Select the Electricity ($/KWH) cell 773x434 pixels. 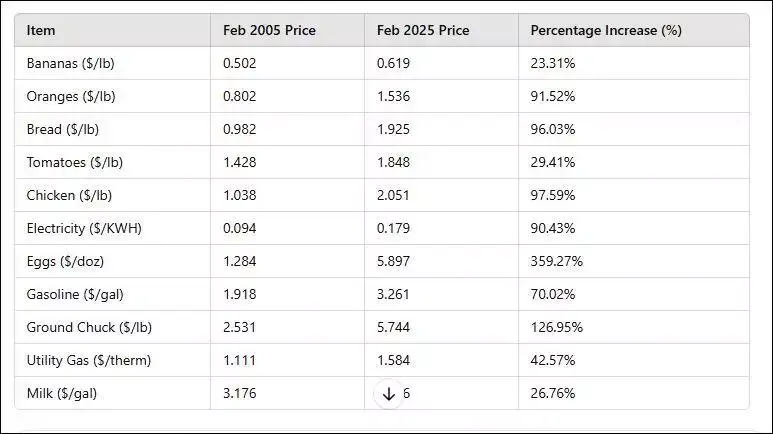pos(84,228)
